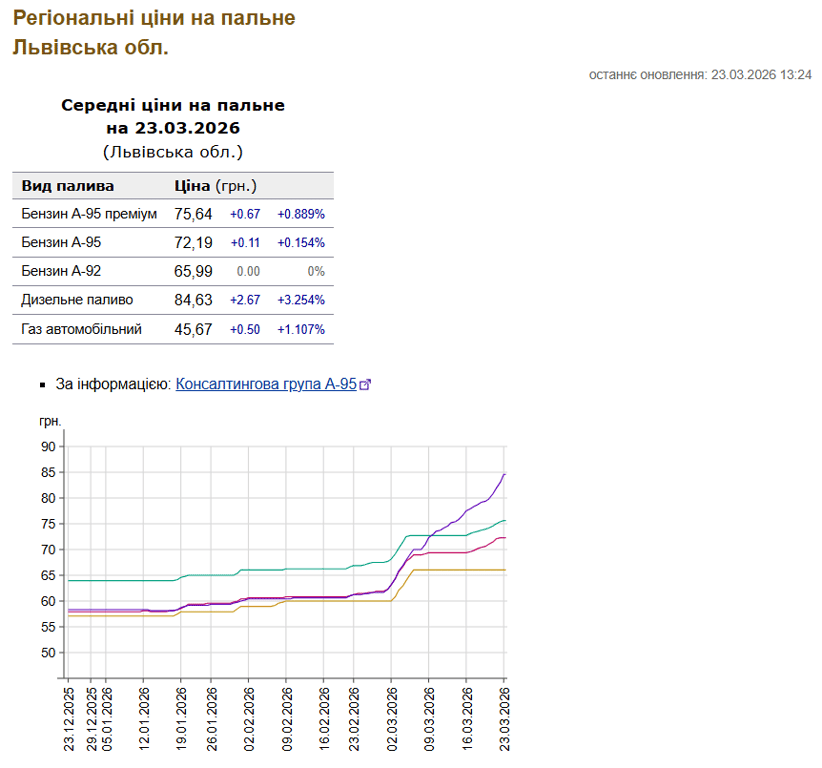This screenshot has width=822, height=768.
Task: Click the 23.12.2025 date label on chart axis
Action: (x=69, y=716)
